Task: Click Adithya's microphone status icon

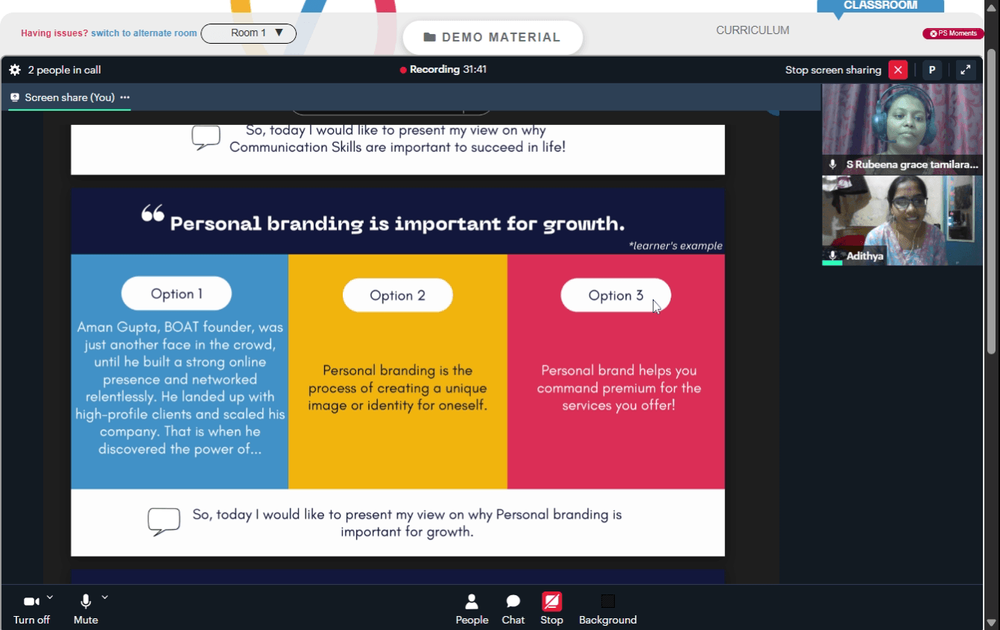Action: click(x=832, y=256)
